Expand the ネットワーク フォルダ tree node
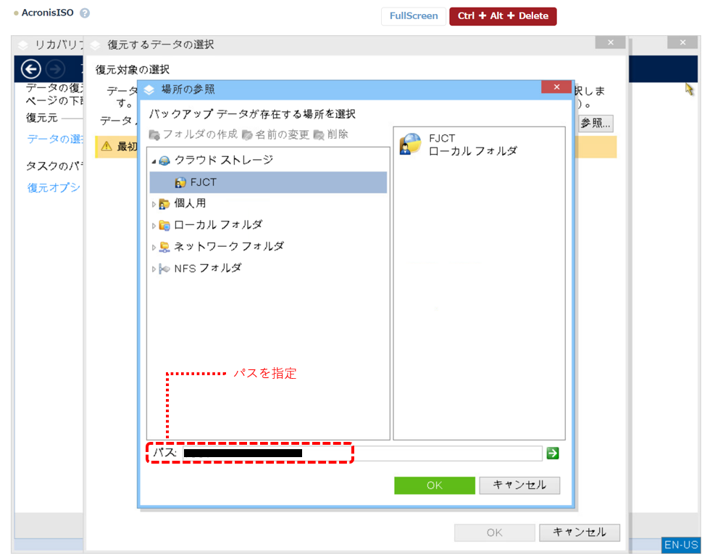704x554 pixels. coord(153,247)
